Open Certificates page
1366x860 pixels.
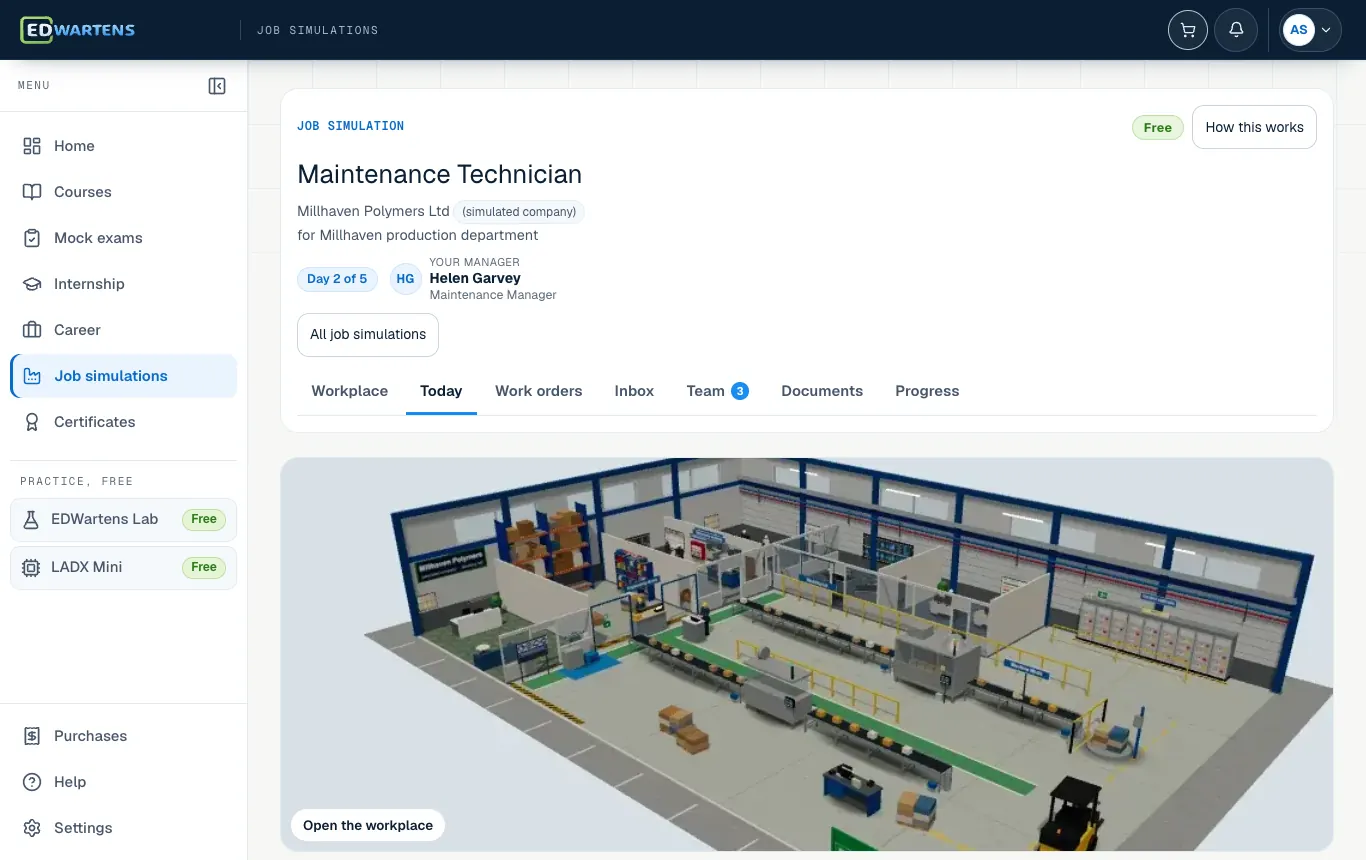click(124, 422)
